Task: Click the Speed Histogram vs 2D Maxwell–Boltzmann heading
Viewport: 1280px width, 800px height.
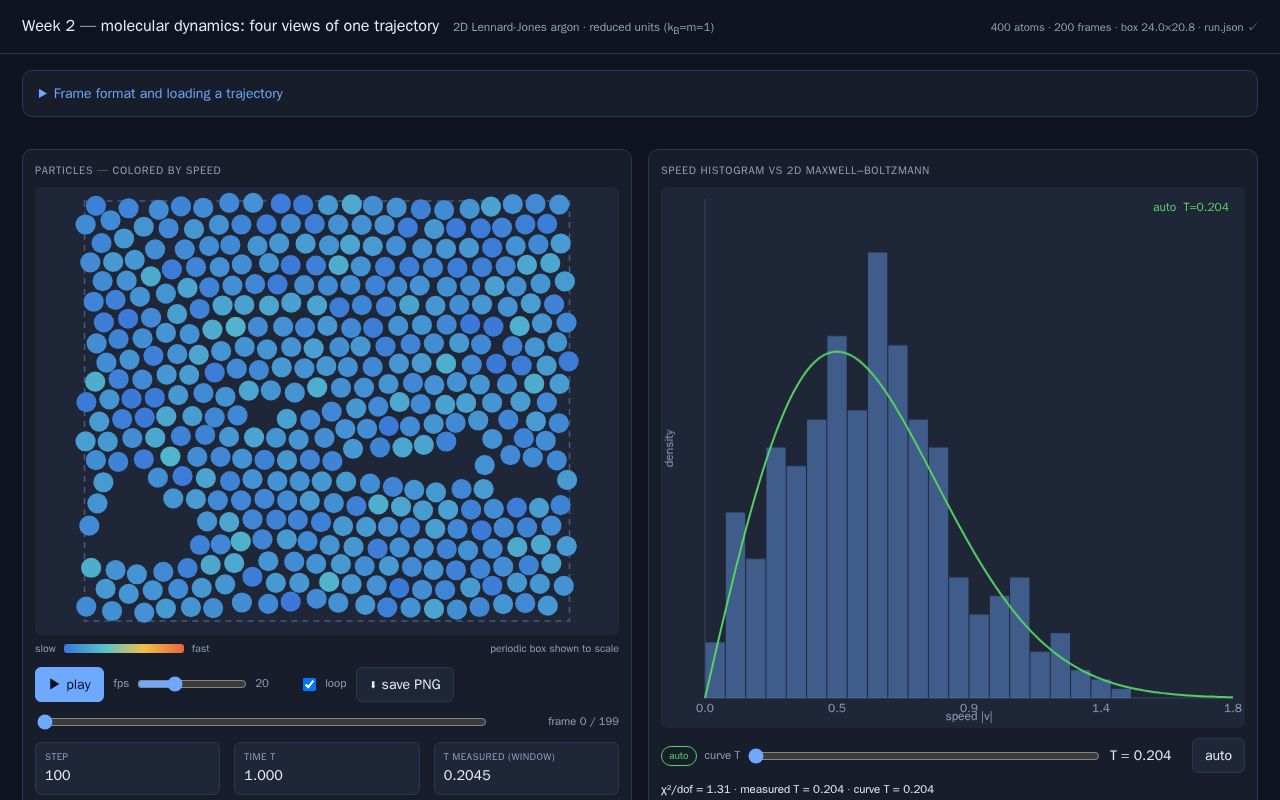Action: pos(795,170)
